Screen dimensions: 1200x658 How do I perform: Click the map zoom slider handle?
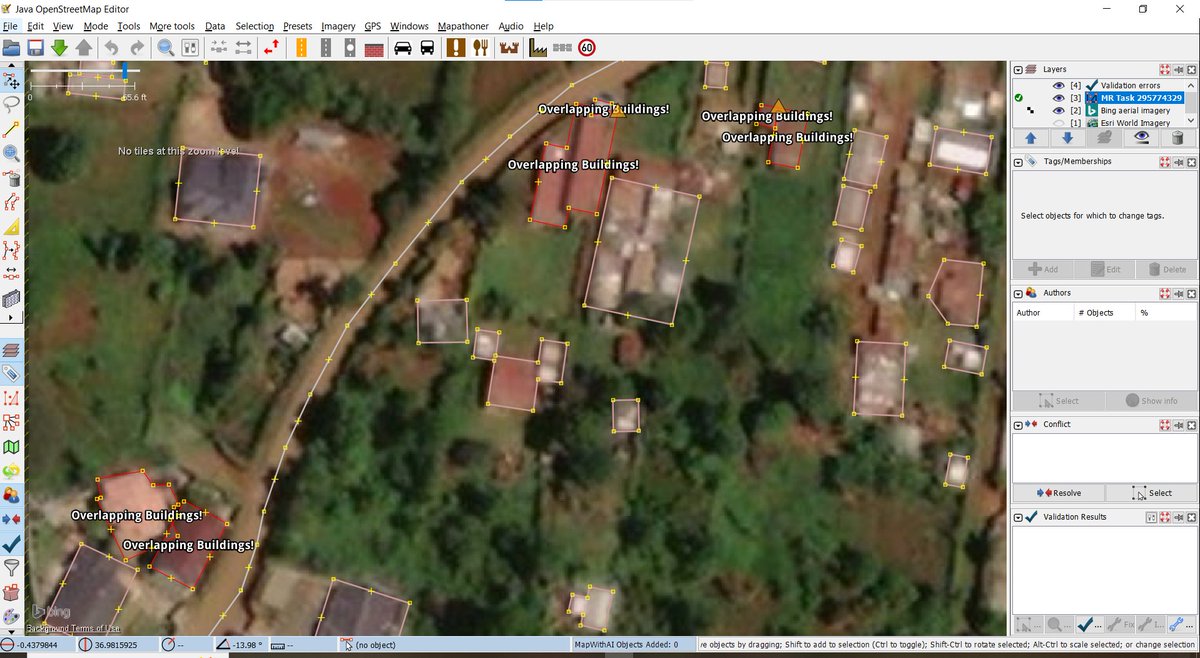pyautogui.click(x=125, y=71)
